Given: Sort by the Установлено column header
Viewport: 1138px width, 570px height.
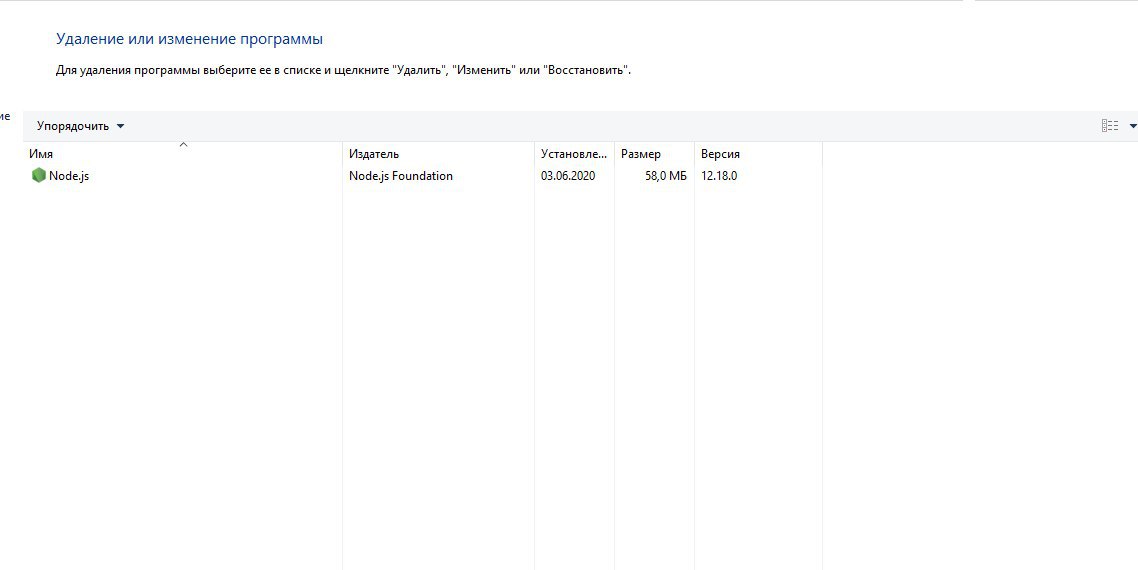Looking at the screenshot, I should pos(574,154).
